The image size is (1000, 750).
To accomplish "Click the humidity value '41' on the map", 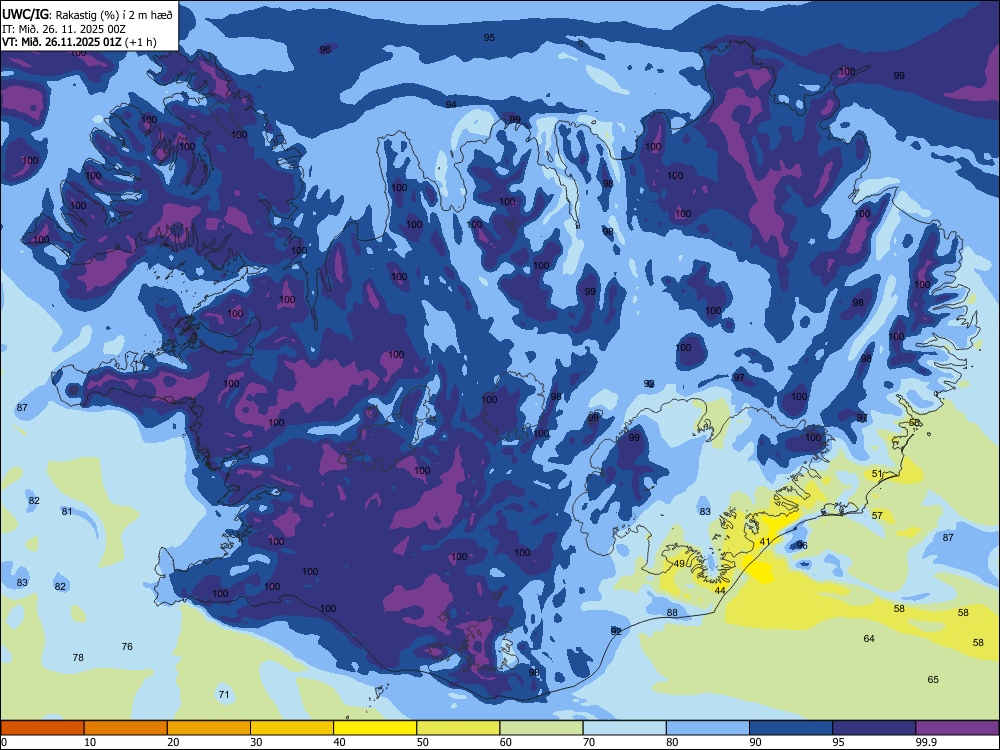I will (x=765, y=541).
